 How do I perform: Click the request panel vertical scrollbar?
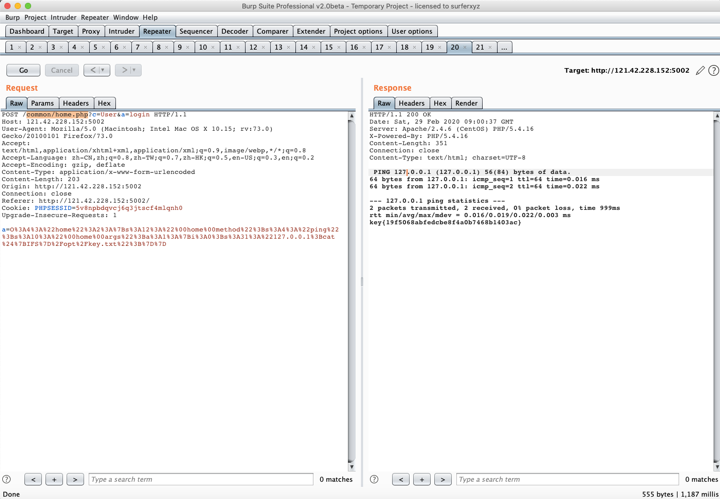351,290
